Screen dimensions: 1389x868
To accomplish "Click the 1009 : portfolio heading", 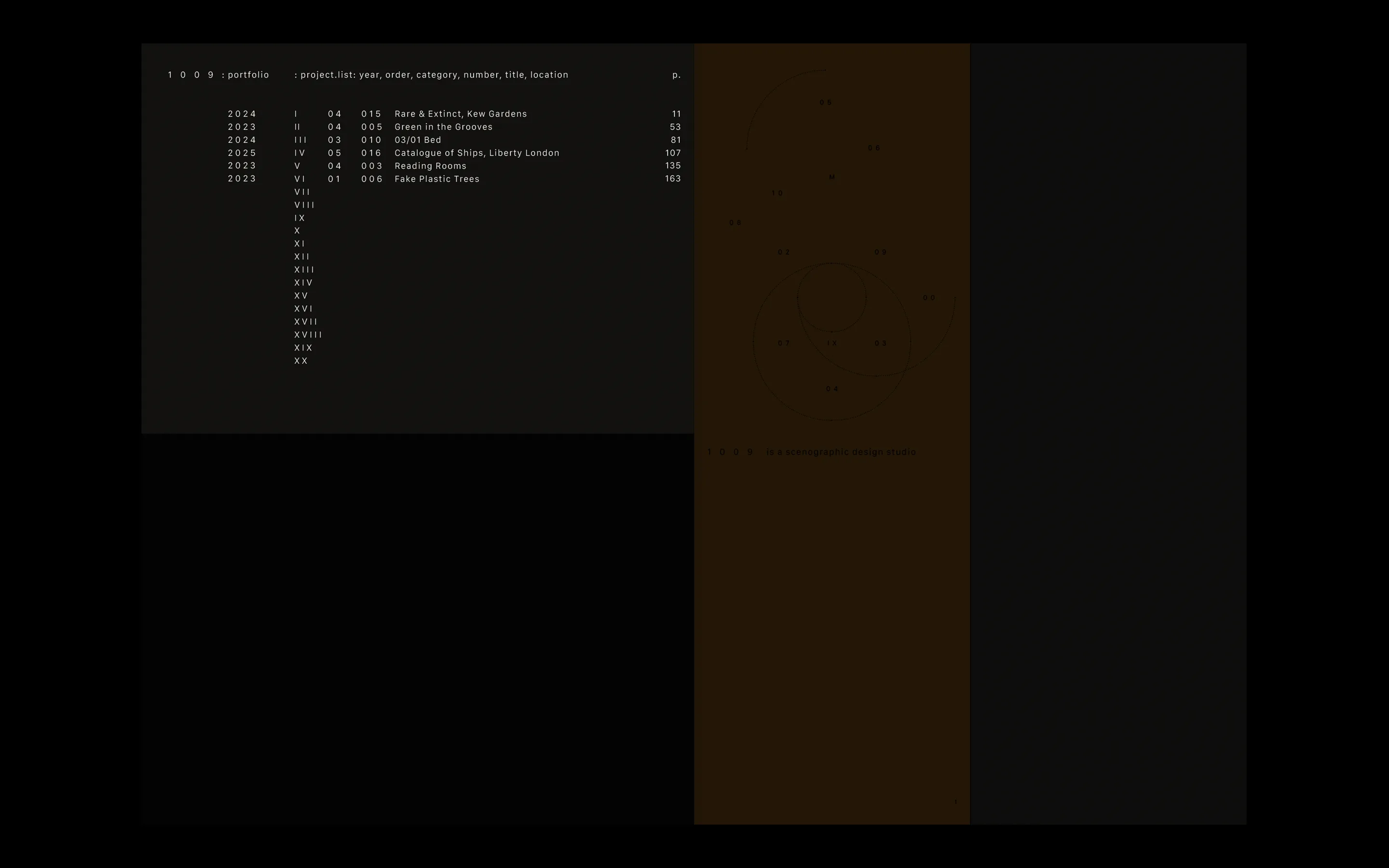I will 218,75.
